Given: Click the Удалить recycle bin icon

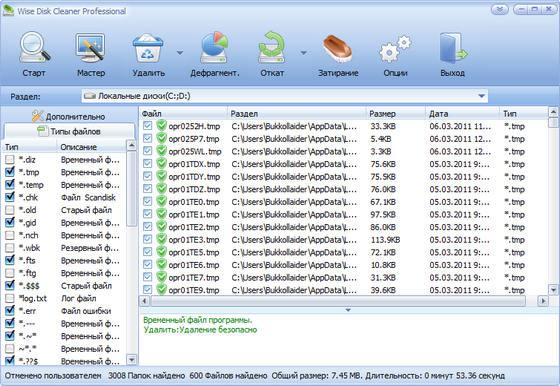Looking at the screenshot, I should point(148,48).
